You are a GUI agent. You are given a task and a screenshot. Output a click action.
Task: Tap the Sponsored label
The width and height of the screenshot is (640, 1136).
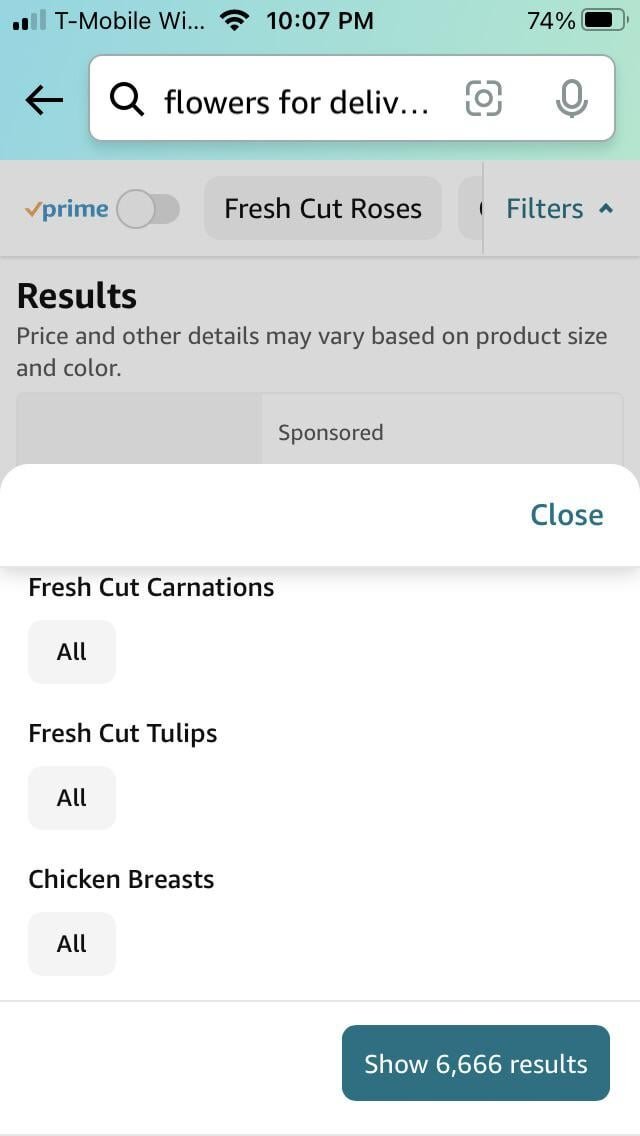[330, 433]
